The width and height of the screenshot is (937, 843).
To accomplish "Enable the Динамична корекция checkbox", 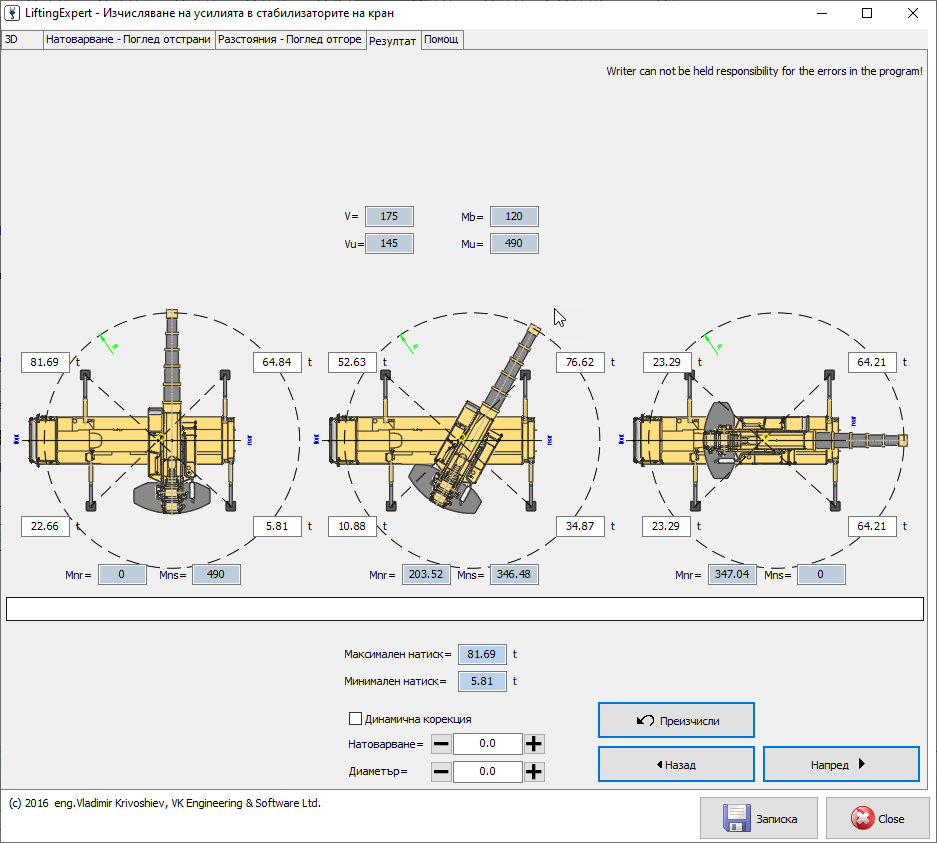I will [355, 718].
